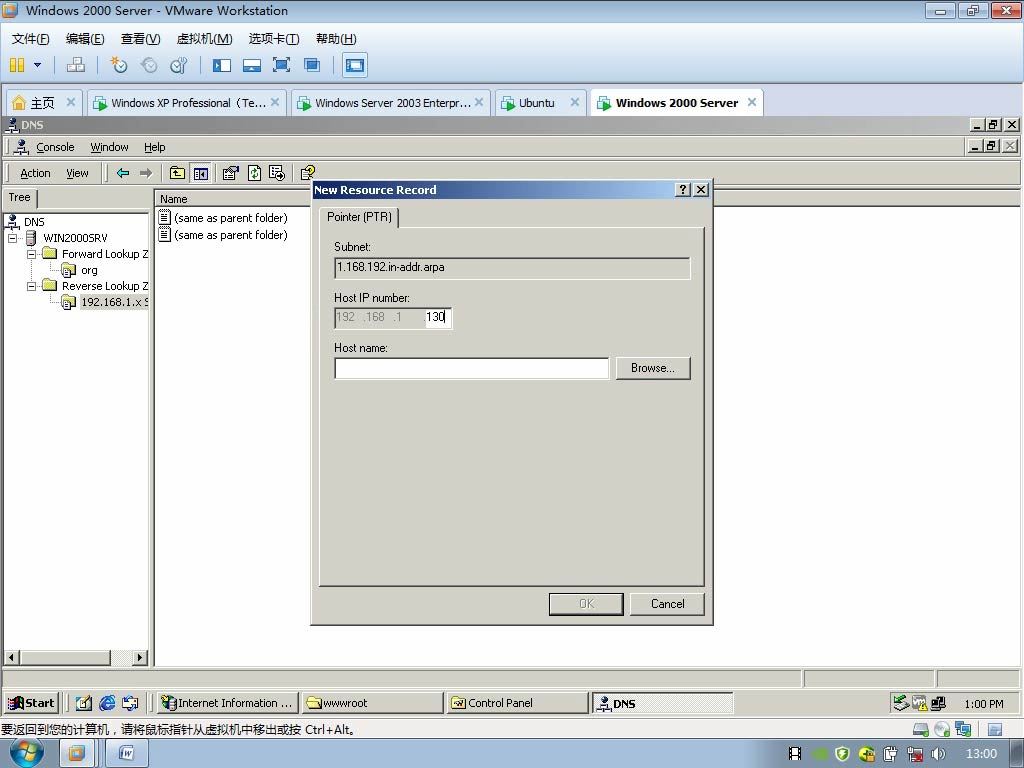
Task: Switch to the Ubuntu tab
Action: point(536,103)
